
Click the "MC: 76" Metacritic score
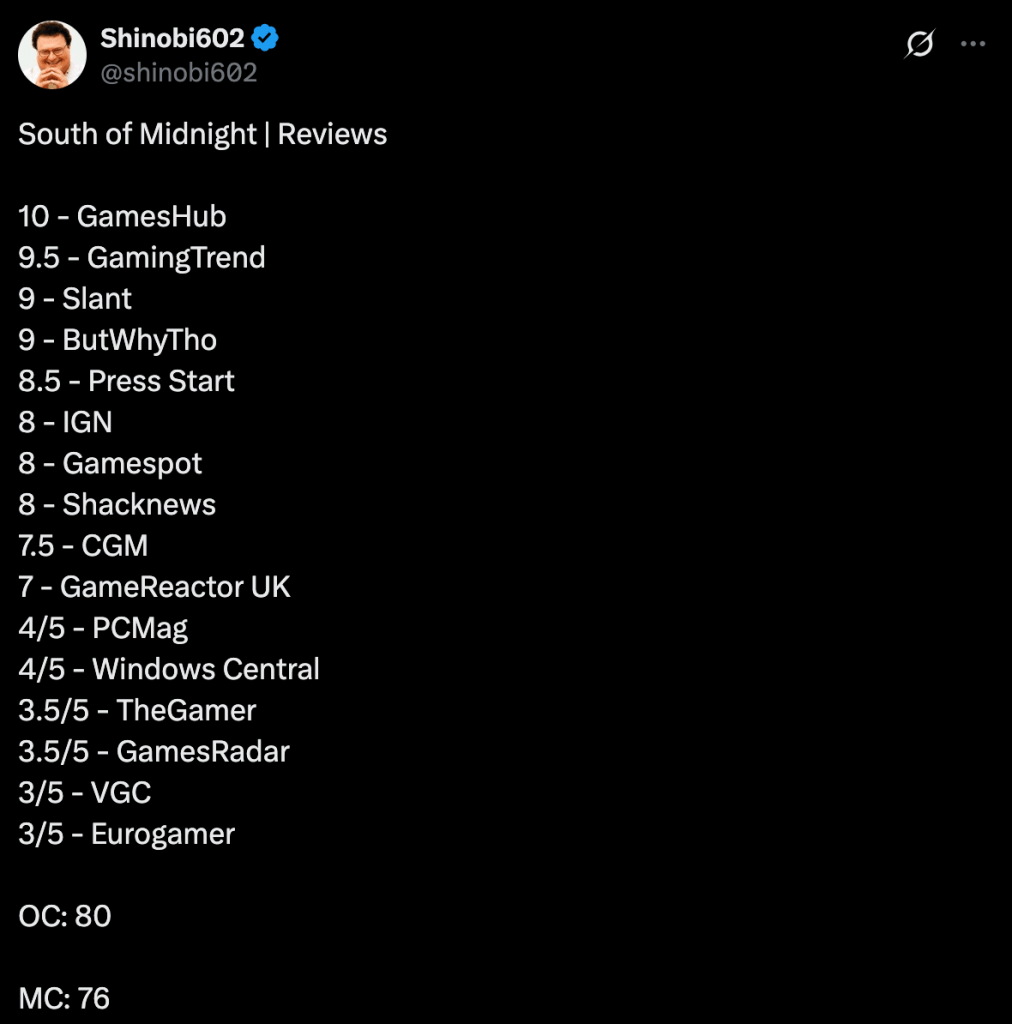point(64,998)
